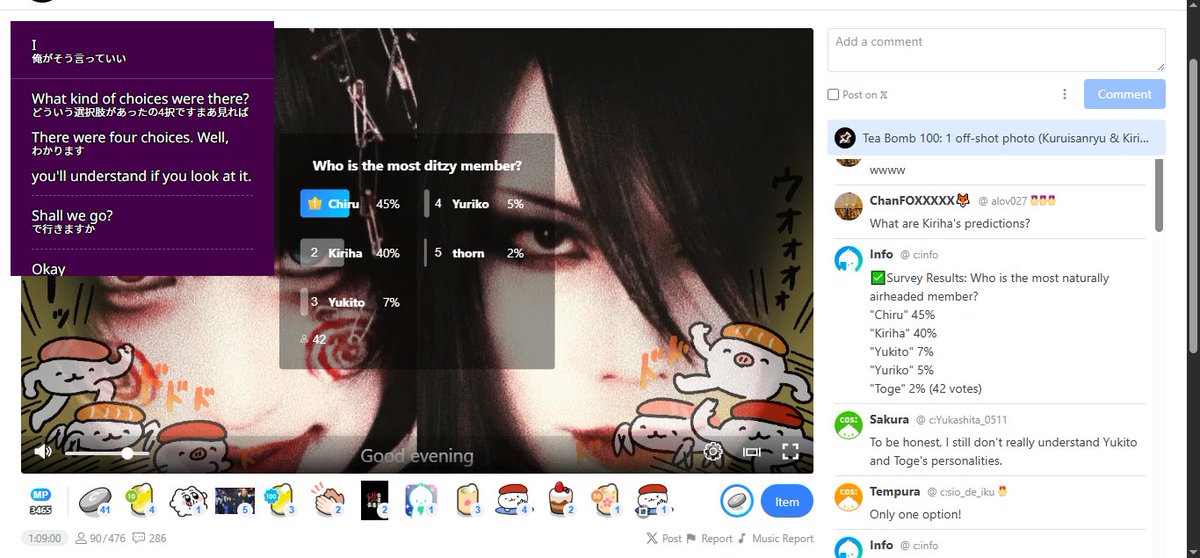The width and height of the screenshot is (1200, 558).
Task: Enter fullscreen with the corner-brackets icon
Action: tap(790, 452)
